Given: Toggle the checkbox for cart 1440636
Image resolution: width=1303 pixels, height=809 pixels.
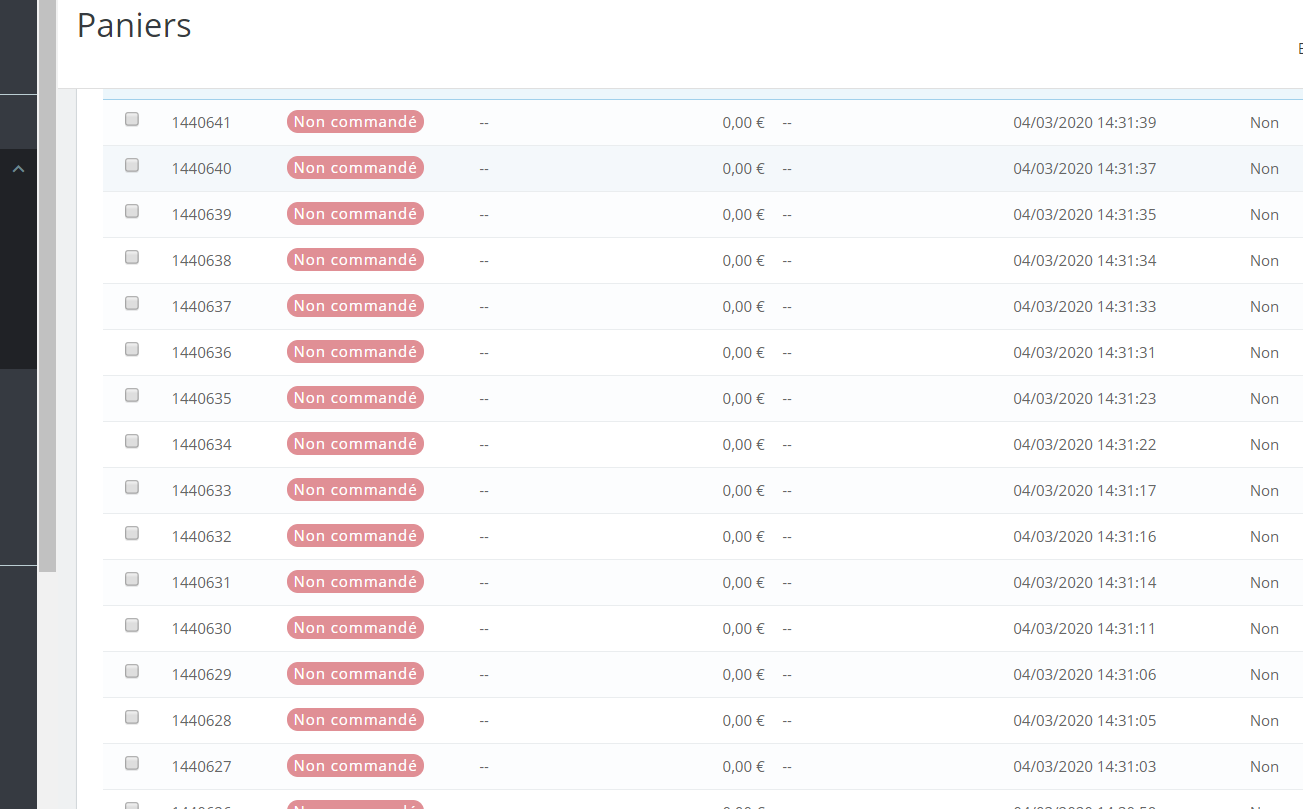Looking at the screenshot, I should 132,349.
